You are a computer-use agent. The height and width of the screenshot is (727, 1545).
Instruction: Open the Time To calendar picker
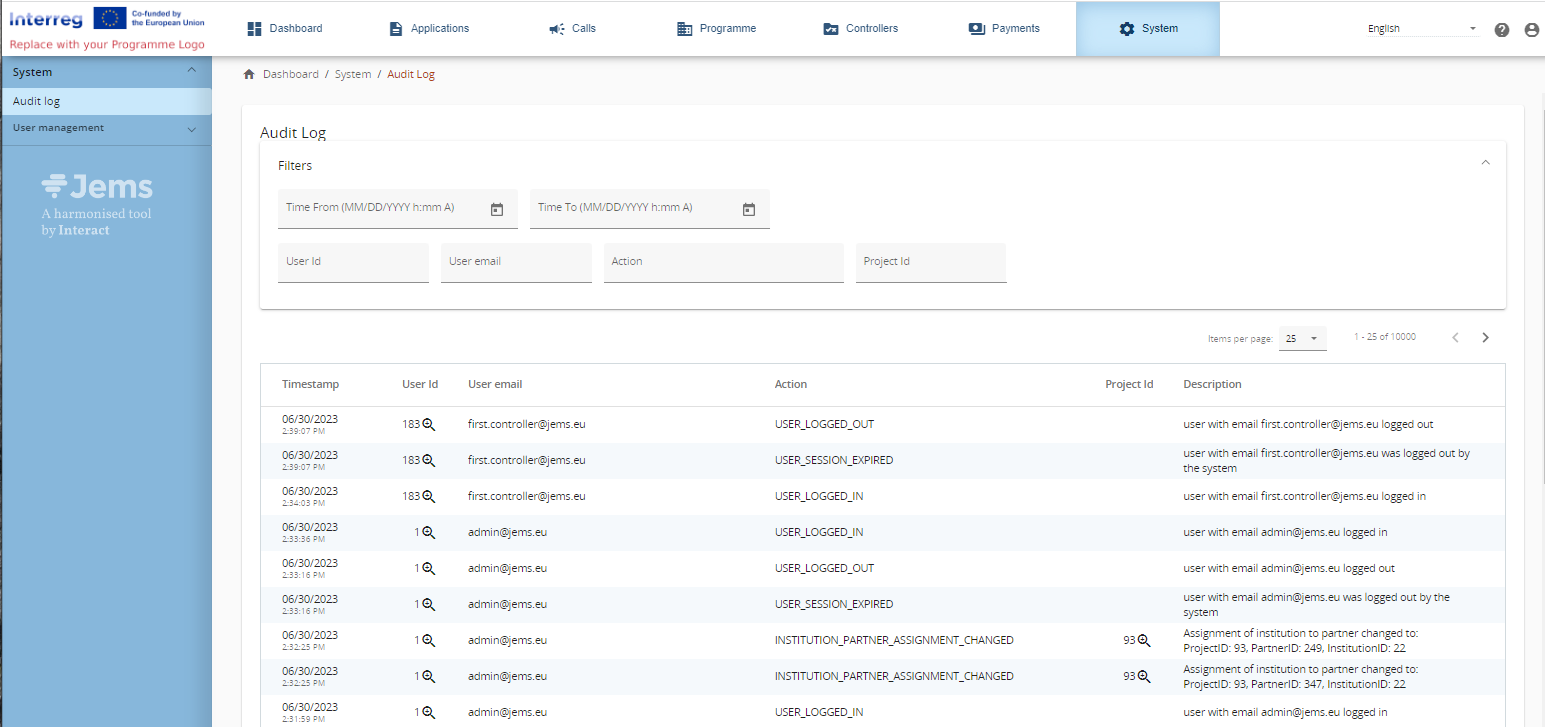(x=749, y=209)
